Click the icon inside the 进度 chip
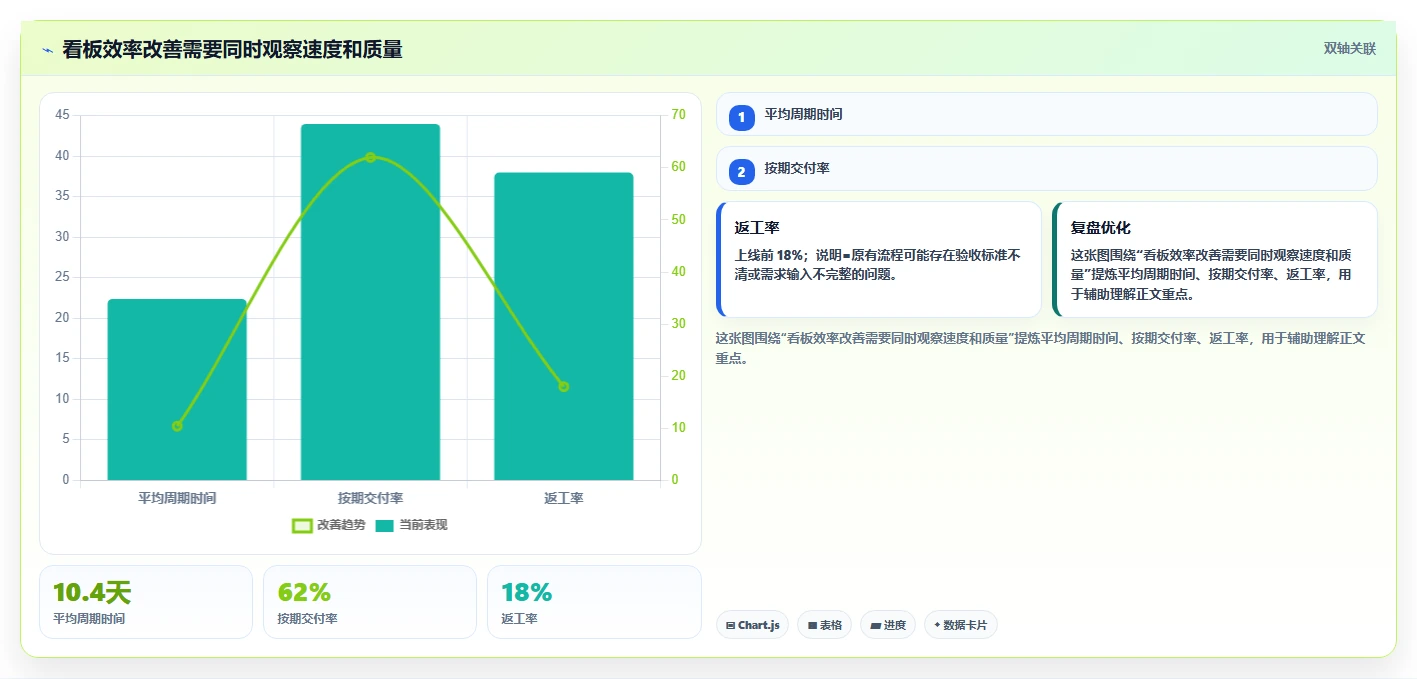Image resolution: width=1417 pixels, height=679 pixels. pyautogui.click(x=875, y=626)
